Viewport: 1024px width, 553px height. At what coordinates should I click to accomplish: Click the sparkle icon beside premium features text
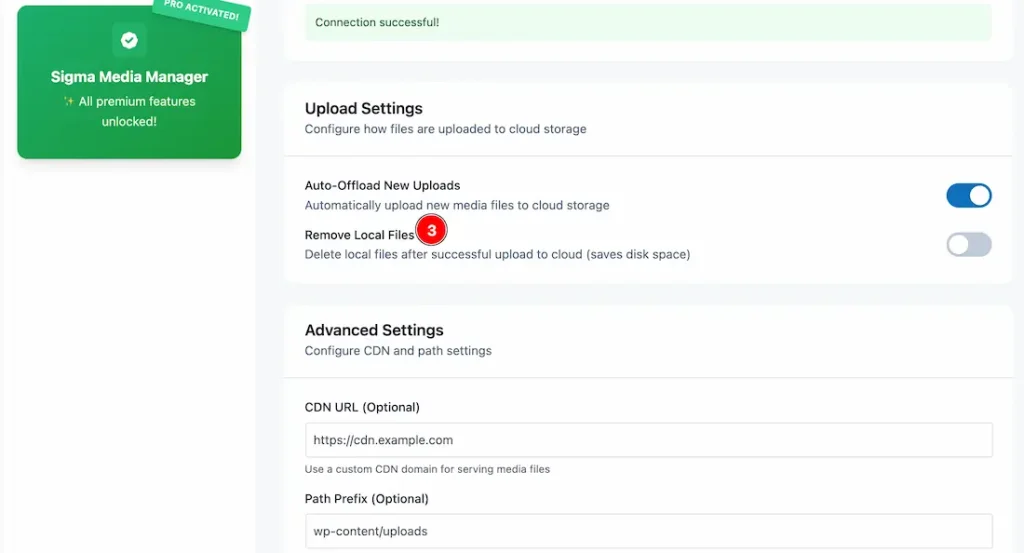[x=69, y=101]
